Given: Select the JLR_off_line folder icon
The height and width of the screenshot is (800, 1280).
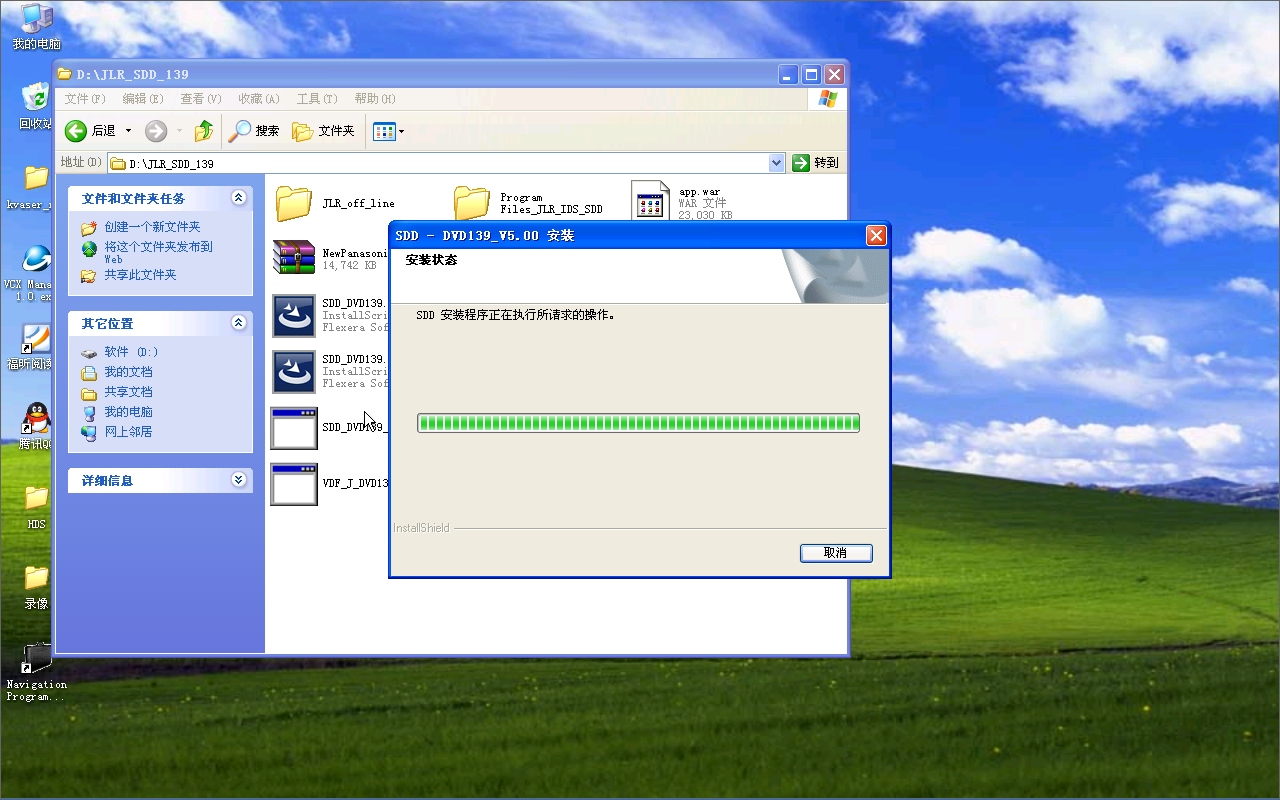Looking at the screenshot, I should tap(294, 203).
